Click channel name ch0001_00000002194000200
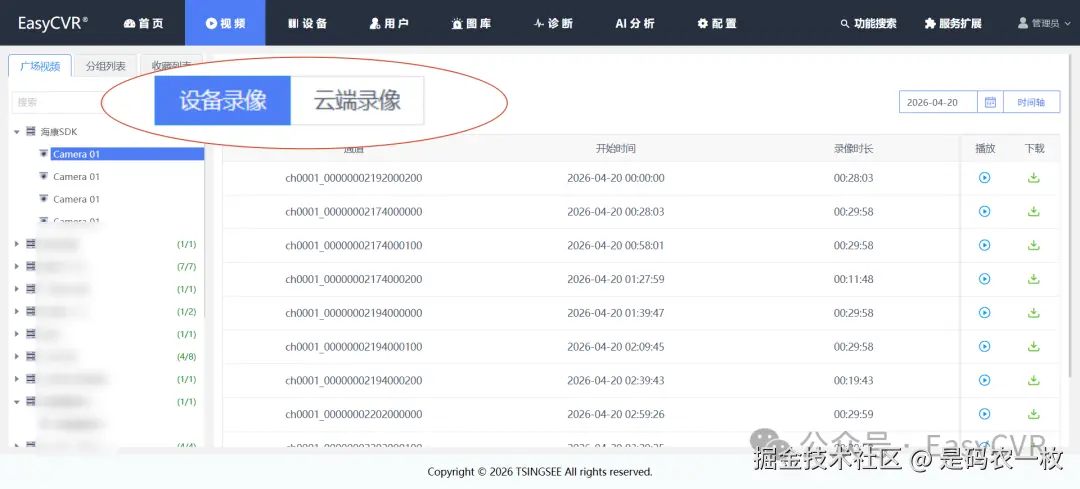1080x489 pixels. [354, 380]
